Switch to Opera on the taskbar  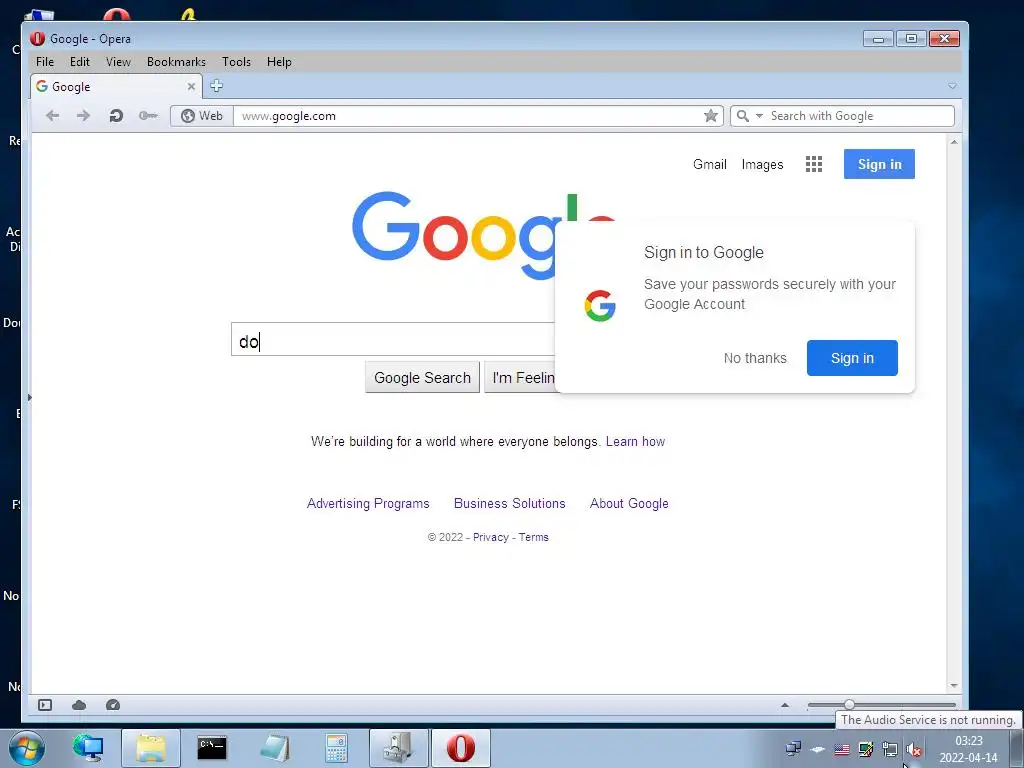(460, 748)
